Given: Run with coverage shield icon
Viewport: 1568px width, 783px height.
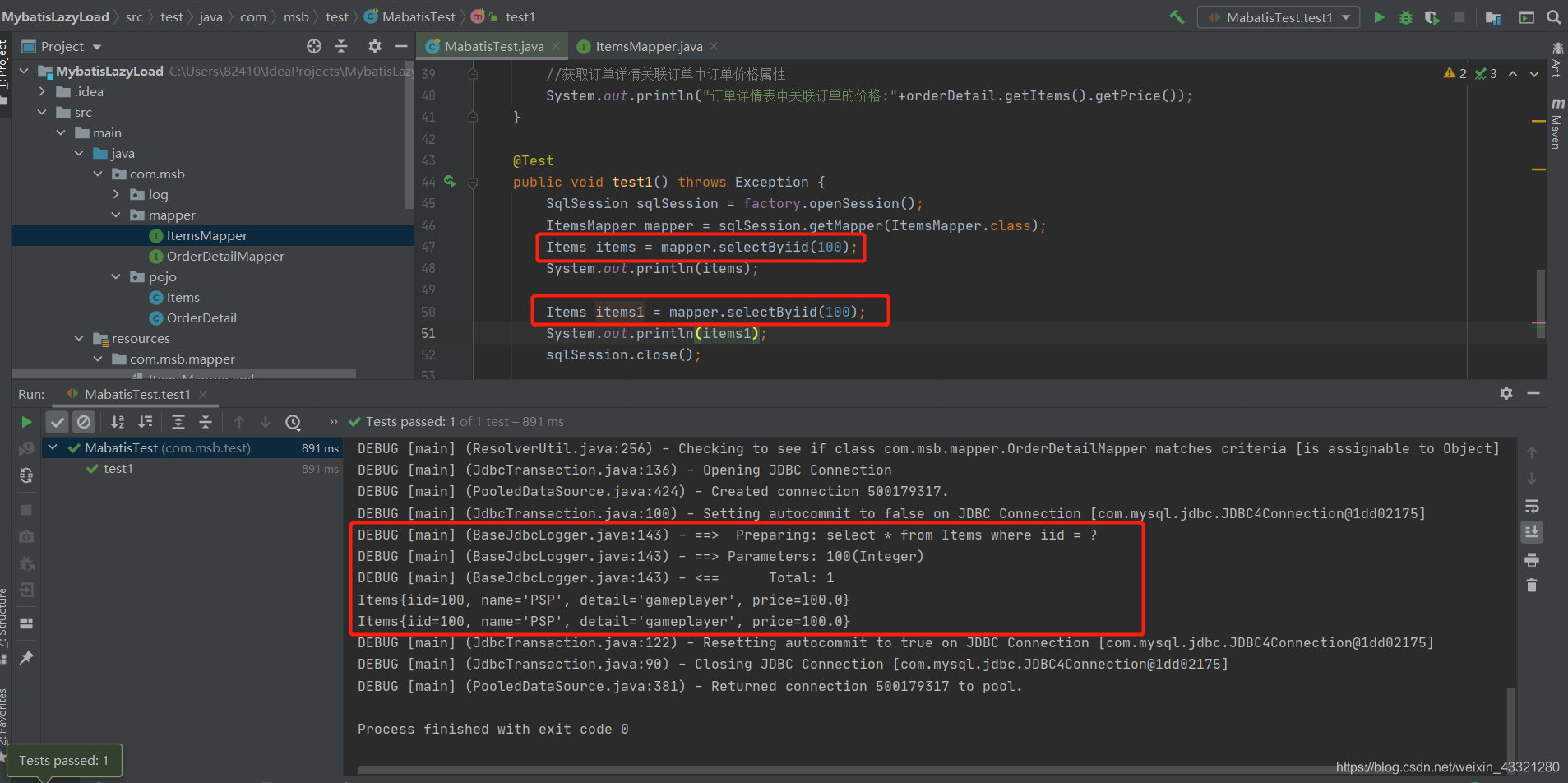Looking at the screenshot, I should (1432, 16).
